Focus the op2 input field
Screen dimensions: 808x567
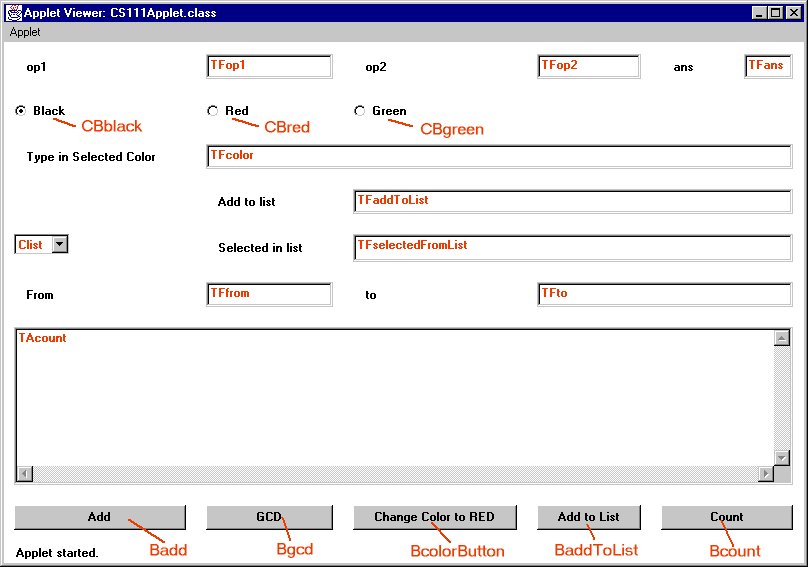pos(588,66)
